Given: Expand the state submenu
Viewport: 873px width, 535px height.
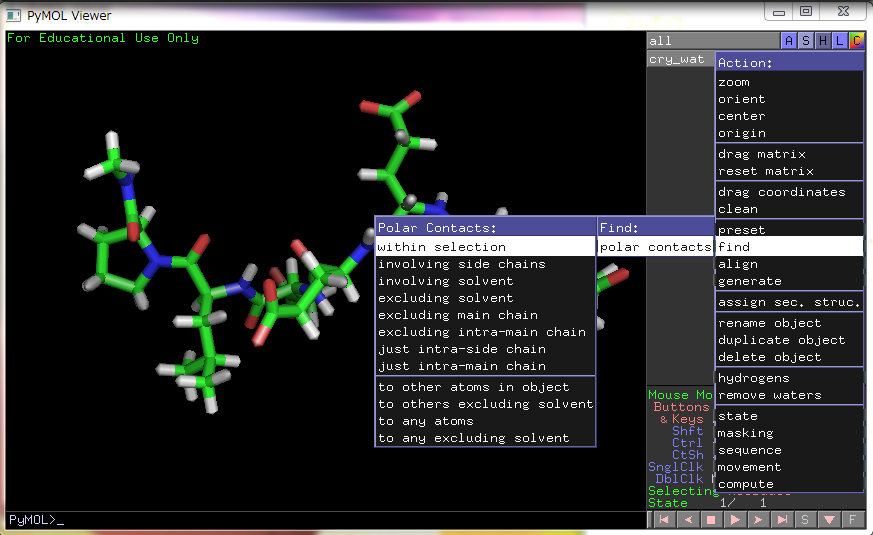Looking at the screenshot, I should [789, 416].
